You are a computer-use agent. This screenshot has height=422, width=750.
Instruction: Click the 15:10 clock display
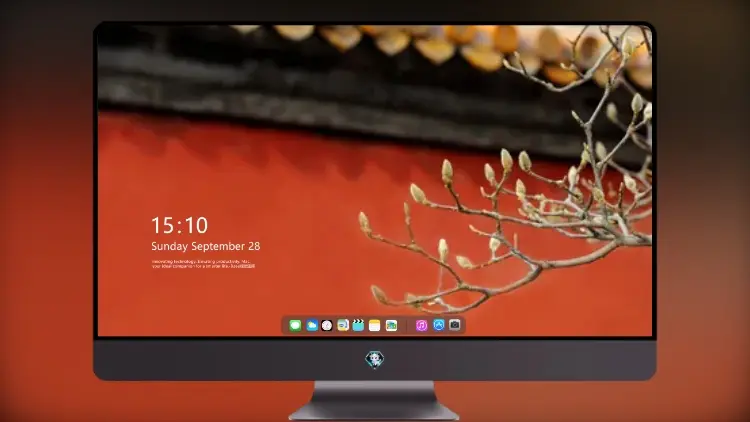point(180,225)
